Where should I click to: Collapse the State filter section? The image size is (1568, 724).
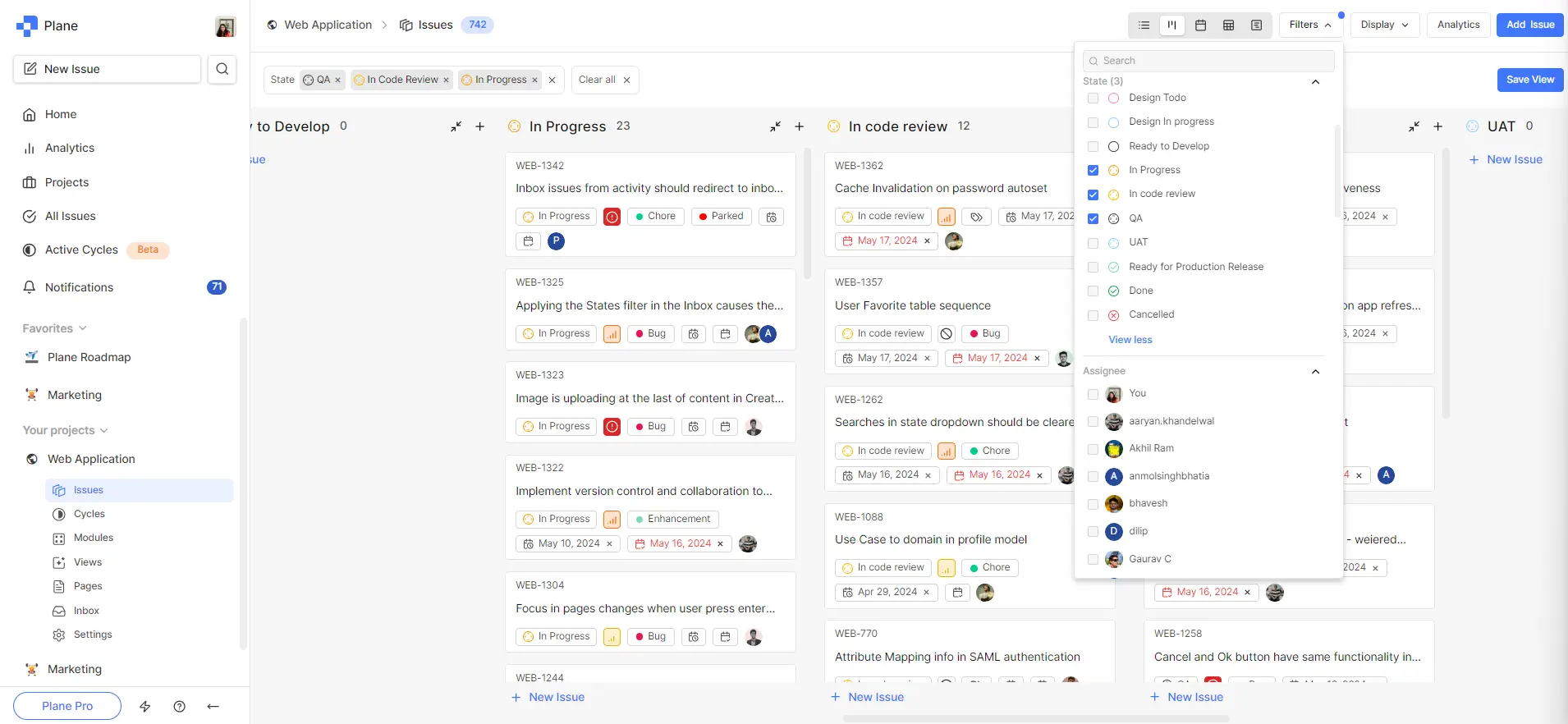click(1315, 81)
